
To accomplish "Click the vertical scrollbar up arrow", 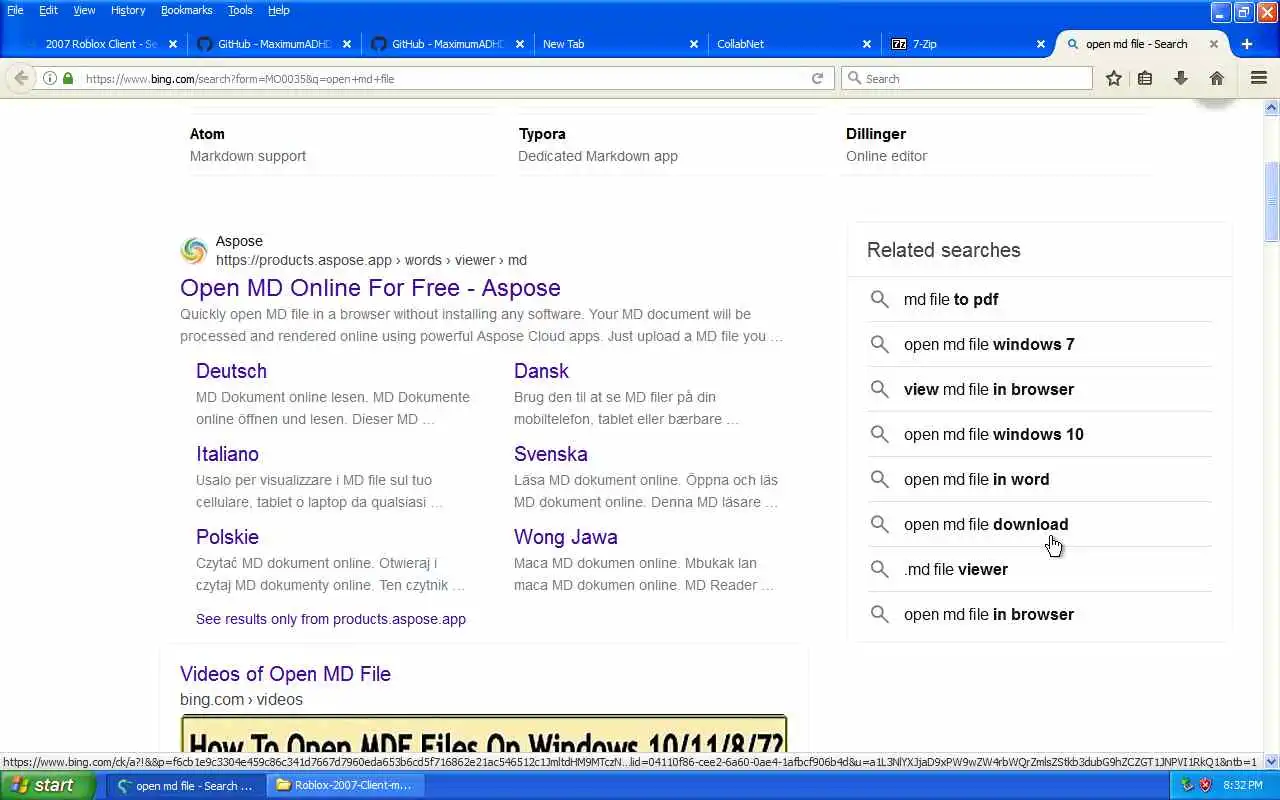I will (1272, 107).
